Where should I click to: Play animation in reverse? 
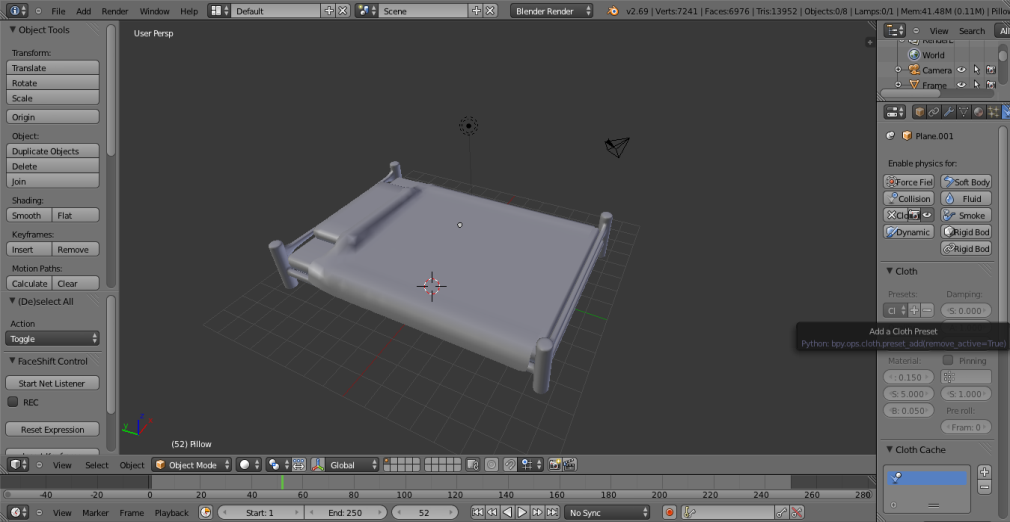pyautogui.click(x=507, y=512)
